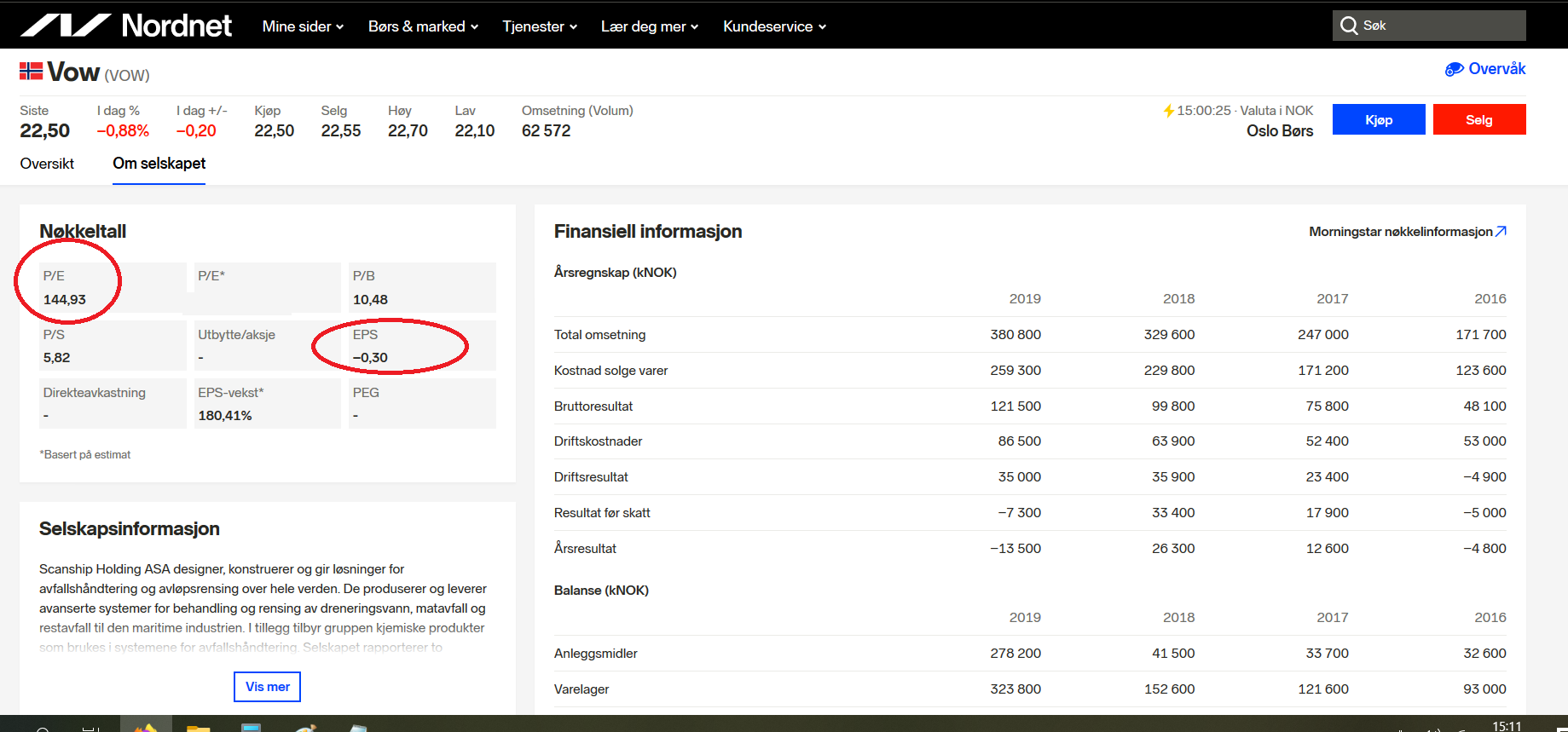Open the Kundeservice dropdown
This screenshot has height=732, width=1568.
point(774,26)
